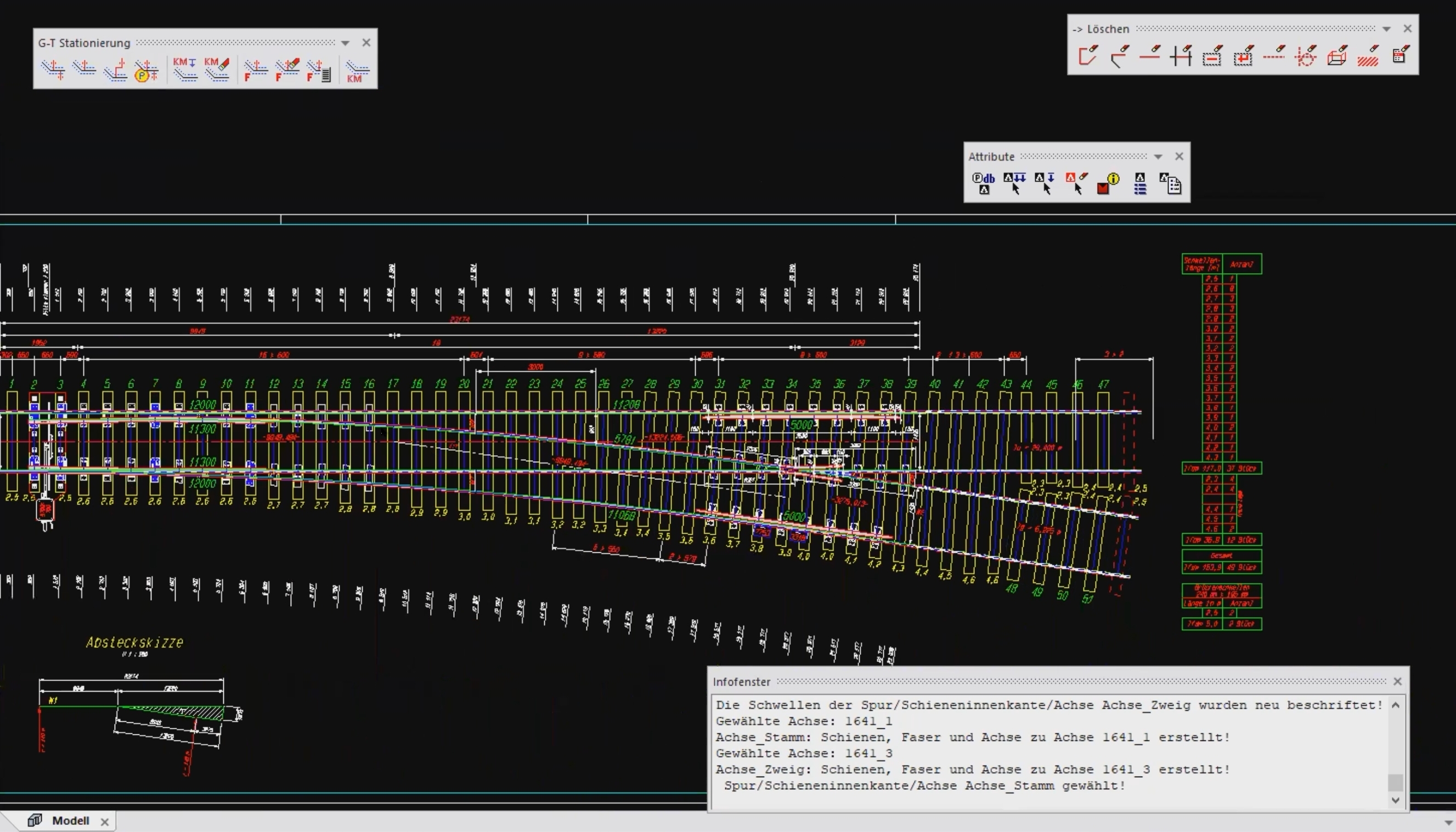This screenshot has width=1456, height=832.
Task: Open the Pdb attribute database icon
Action: [984, 183]
